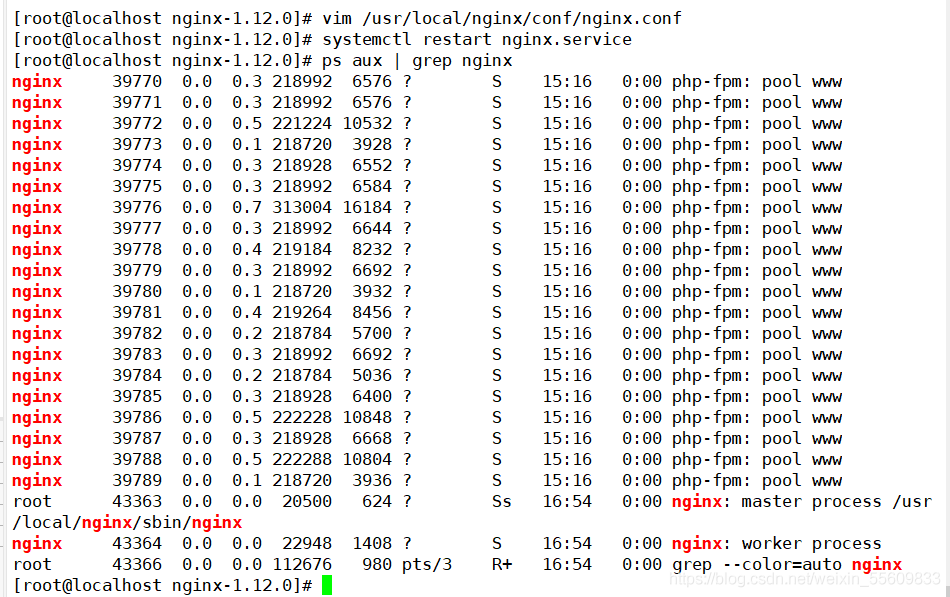This screenshot has height=597, width=950.
Task: Click the "nginx: master process /usr" text
Action: coord(802,502)
